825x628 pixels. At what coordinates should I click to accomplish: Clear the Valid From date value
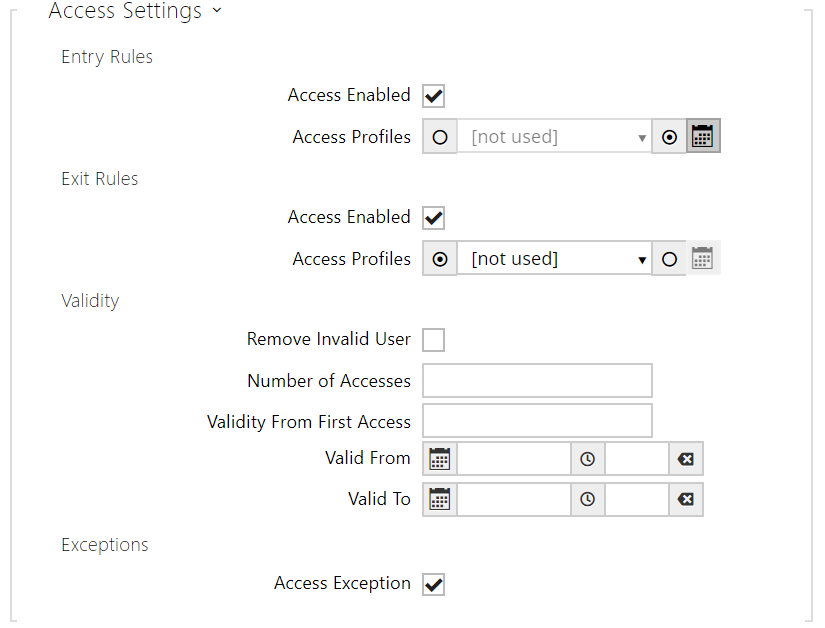[686, 459]
